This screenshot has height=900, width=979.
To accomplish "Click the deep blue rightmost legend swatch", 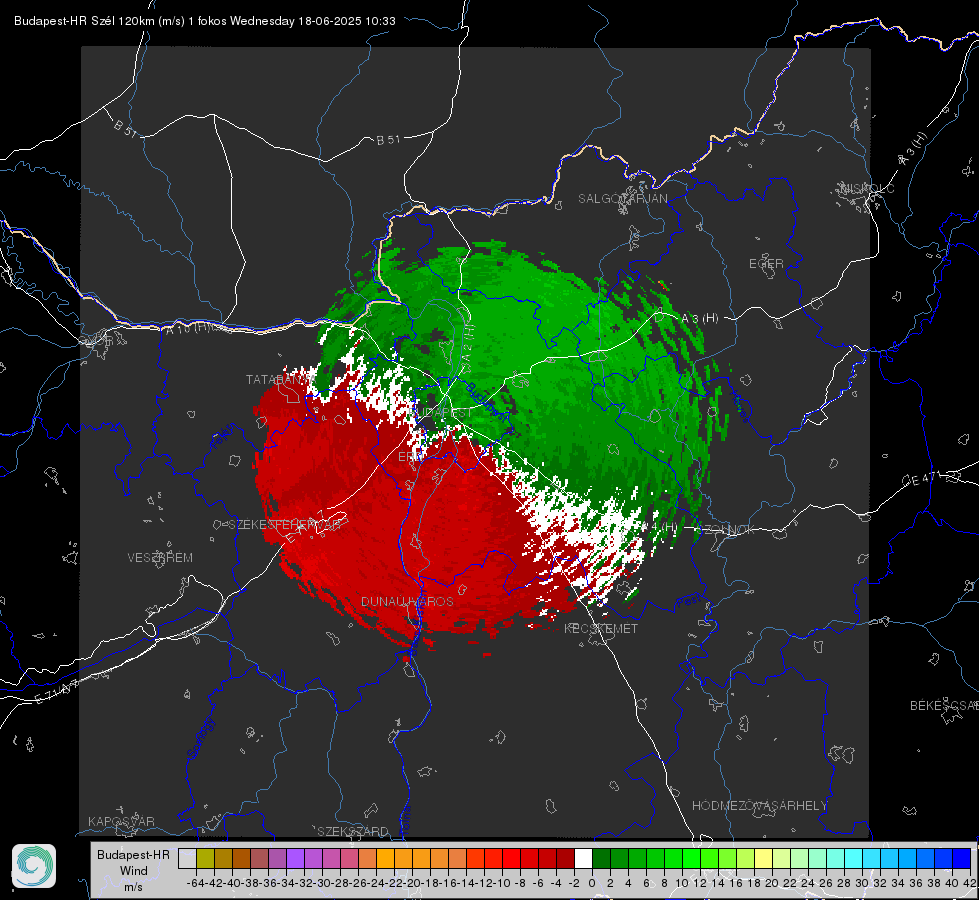I will coord(962,858).
